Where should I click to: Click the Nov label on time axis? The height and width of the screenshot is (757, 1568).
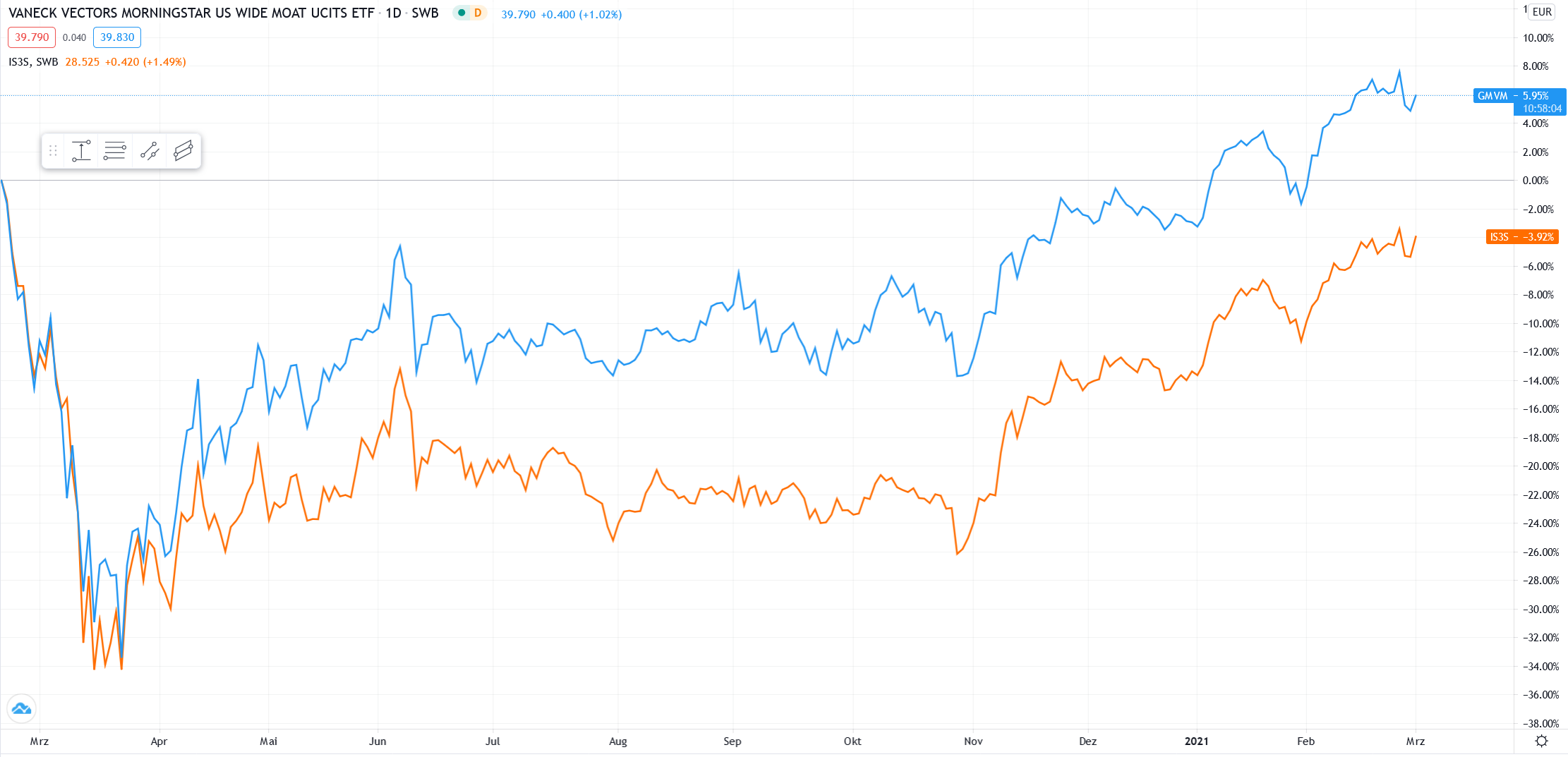tap(973, 741)
